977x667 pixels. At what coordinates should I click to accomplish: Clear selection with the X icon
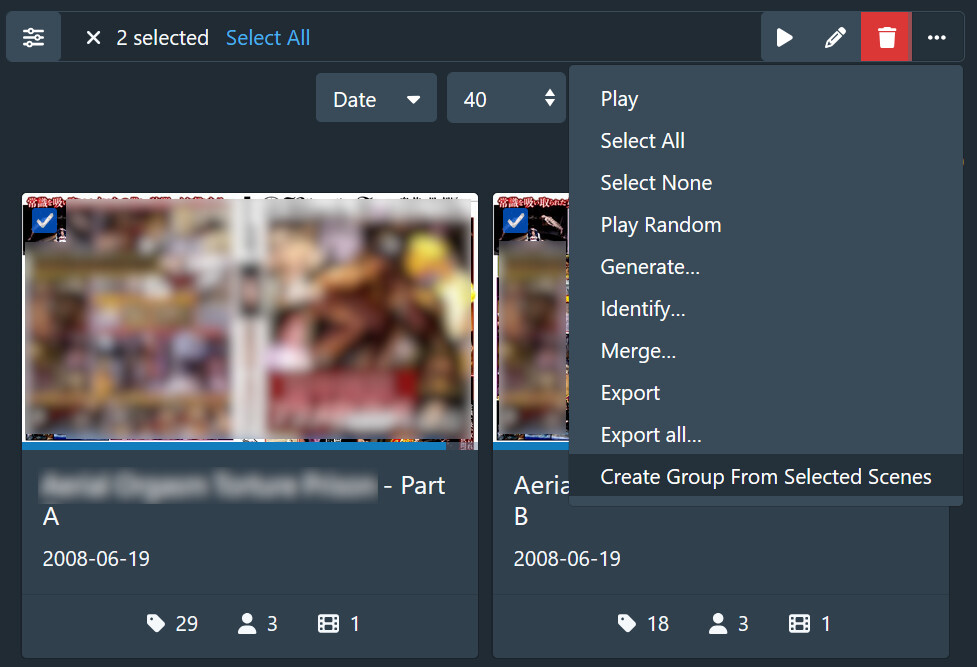click(x=93, y=38)
